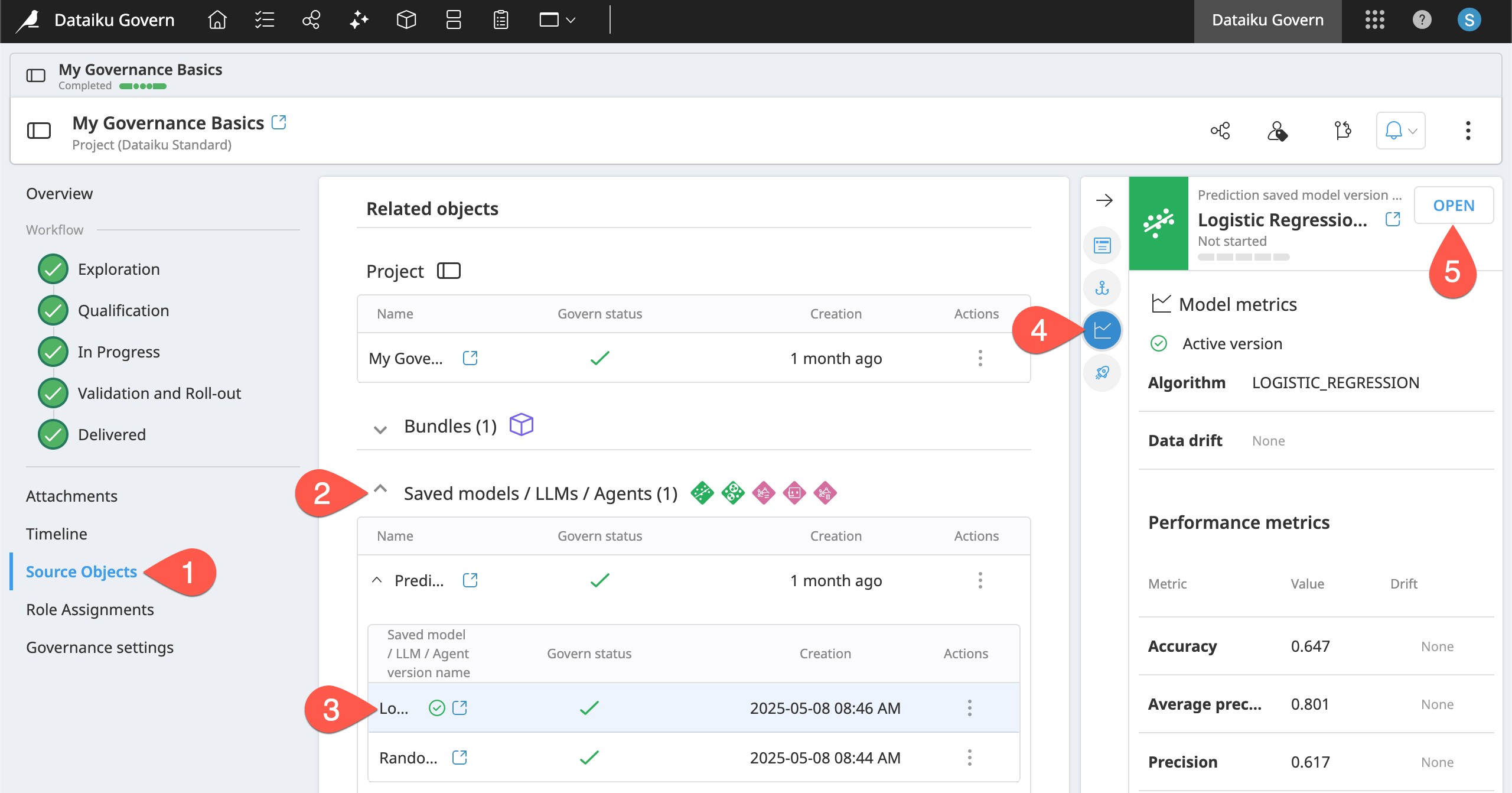Click My Governance Basics breadcrumb title
This screenshot has height=793, width=1512.
click(x=141, y=69)
